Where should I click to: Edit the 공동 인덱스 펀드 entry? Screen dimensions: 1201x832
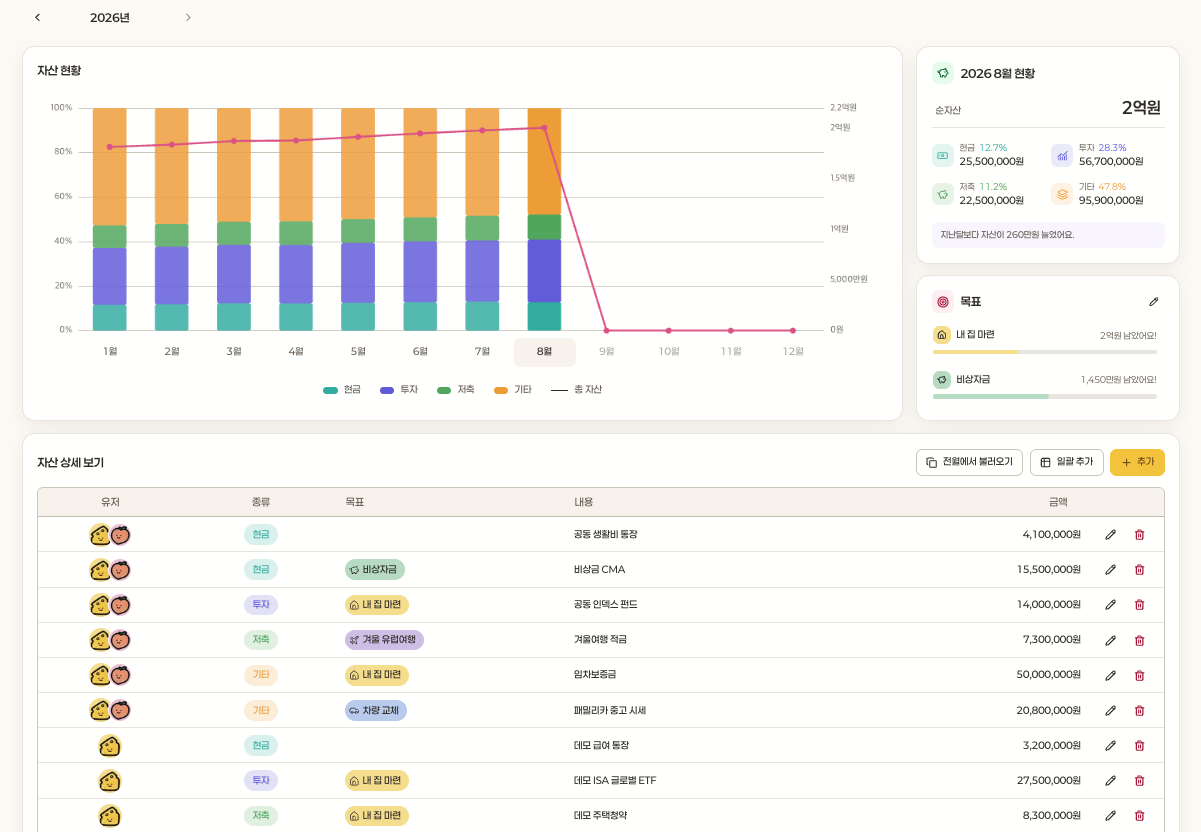tap(1110, 605)
